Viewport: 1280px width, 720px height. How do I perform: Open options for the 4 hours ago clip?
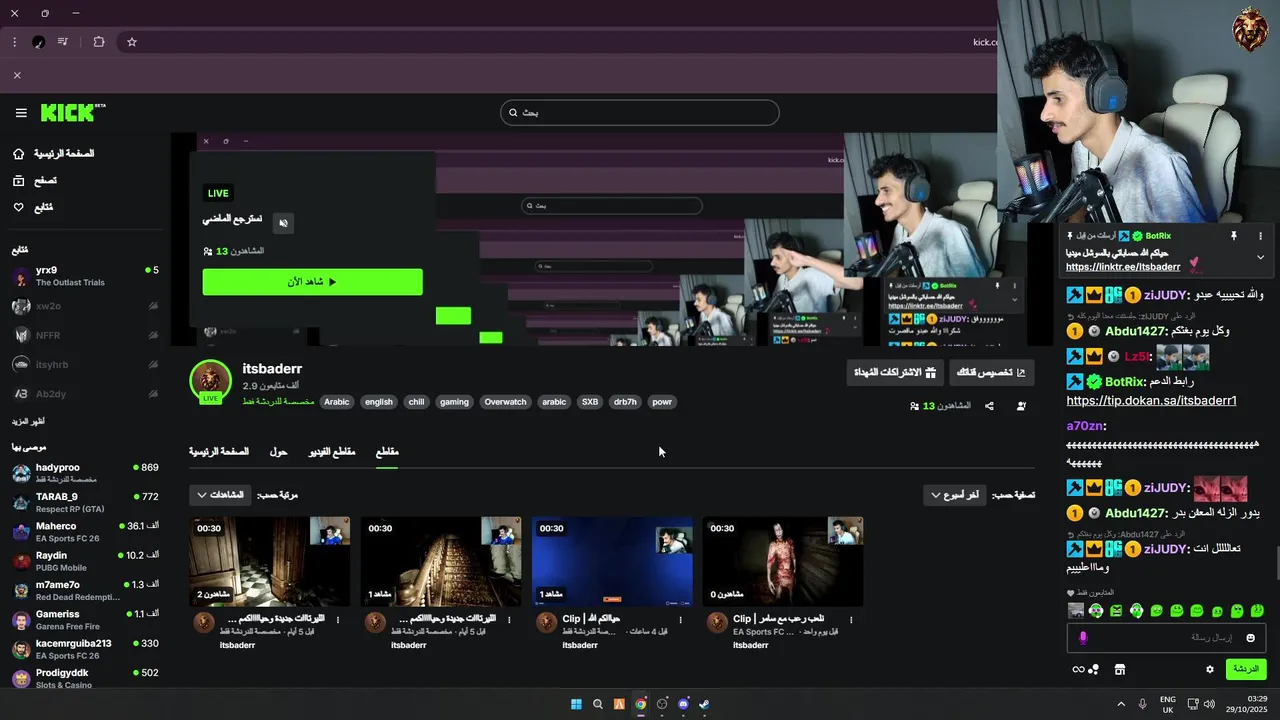(680, 620)
